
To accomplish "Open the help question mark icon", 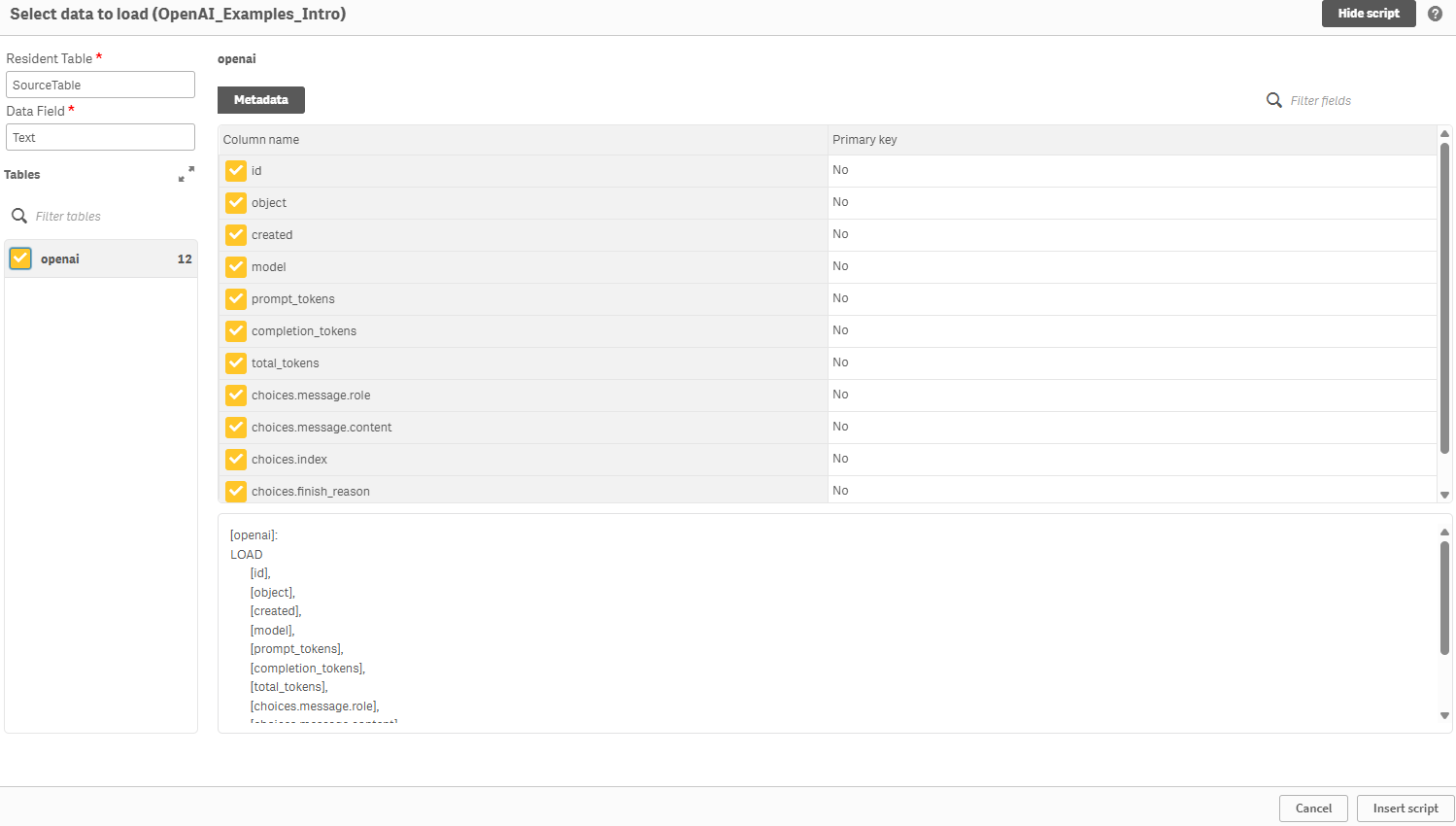I will click(x=1436, y=14).
